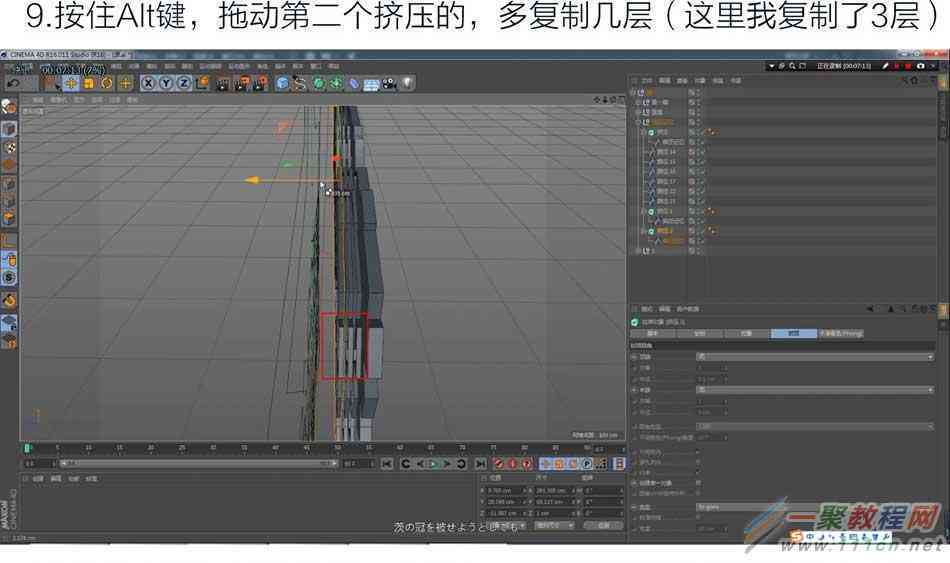Click the Spline pen icon
The height and width of the screenshot is (563, 950).
pyautogui.click(x=300, y=84)
